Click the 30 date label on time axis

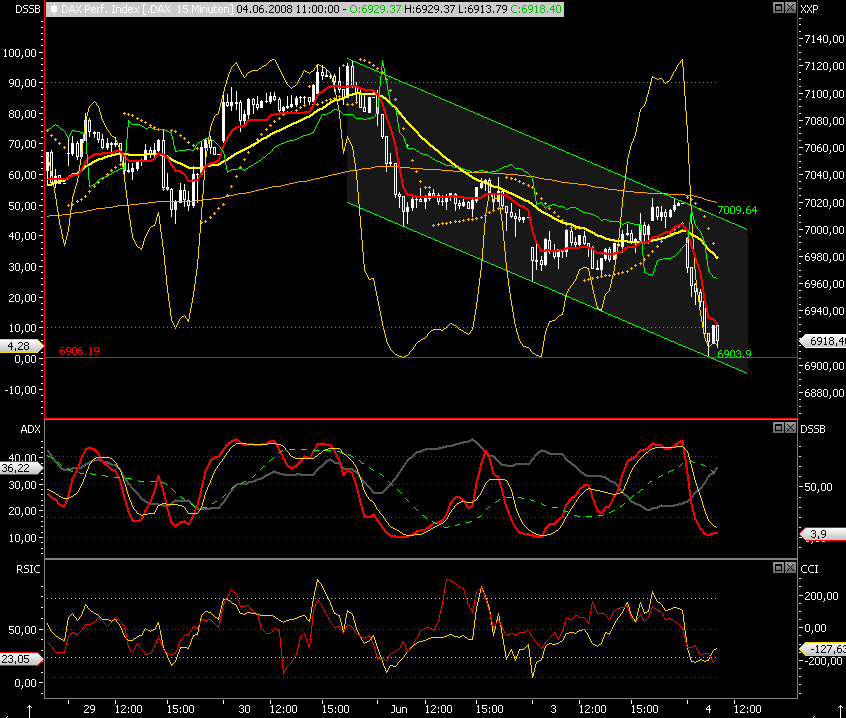[x=244, y=709]
